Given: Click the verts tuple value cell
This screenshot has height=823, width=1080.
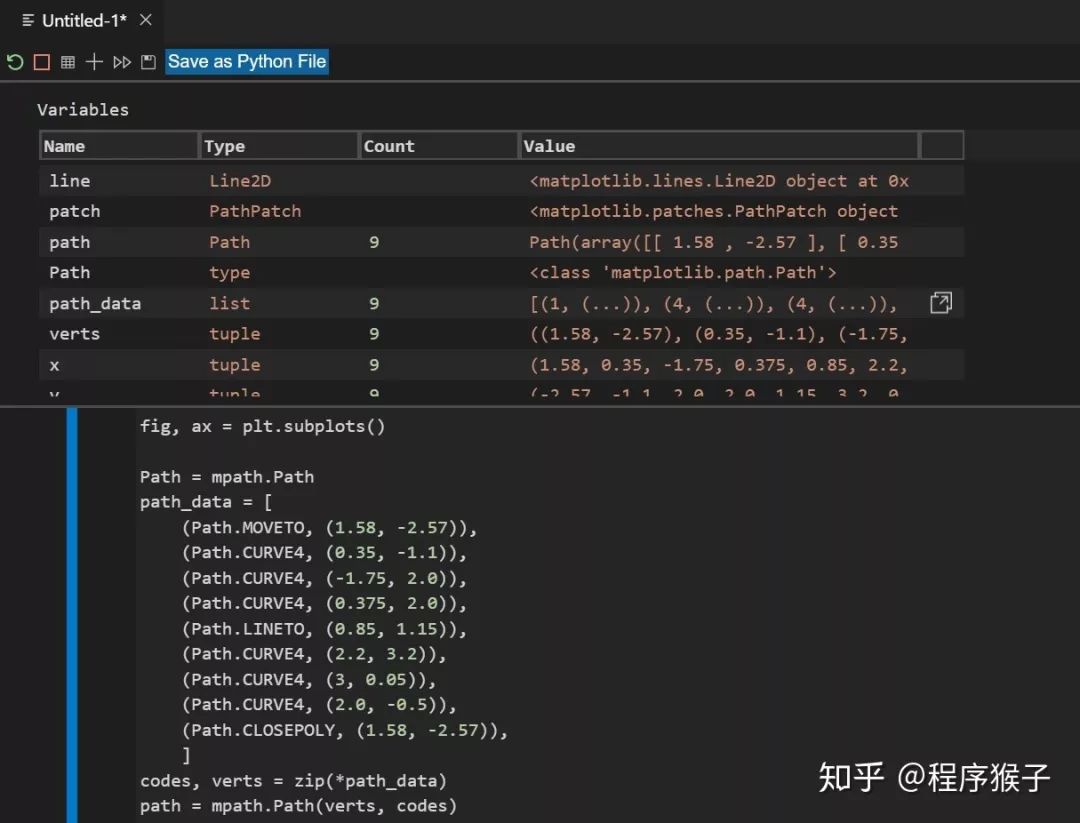Looking at the screenshot, I should coord(719,334).
